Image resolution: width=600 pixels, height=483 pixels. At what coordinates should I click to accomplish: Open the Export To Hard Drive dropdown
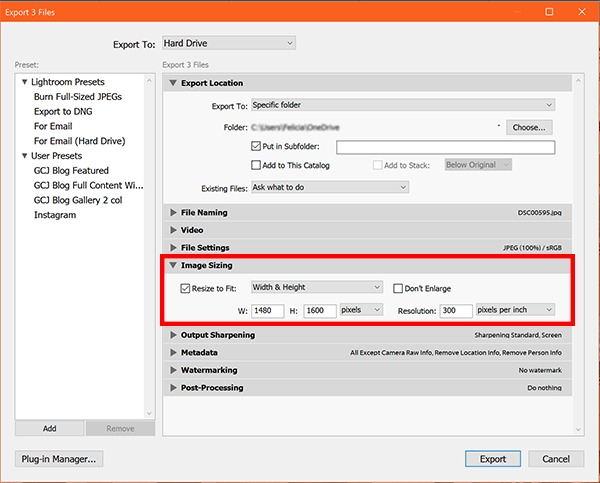[229, 43]
